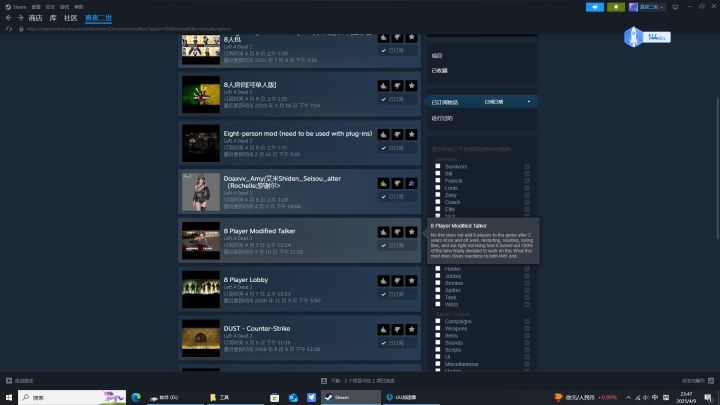This screenshot has width=720, height=405.
Task: Open the 8 Player Lobby thumbnail
Action: 201,289
